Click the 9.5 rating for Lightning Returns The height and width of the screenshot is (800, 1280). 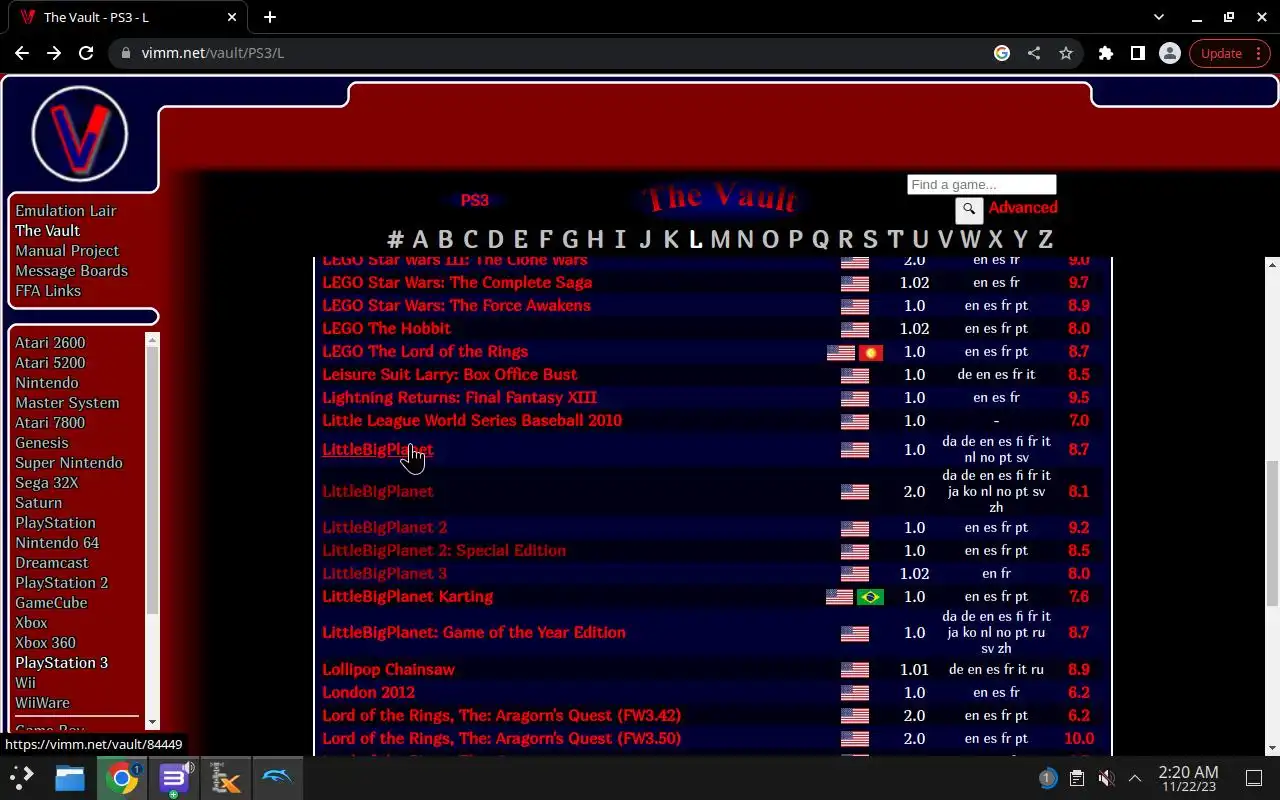[1078, 398]
